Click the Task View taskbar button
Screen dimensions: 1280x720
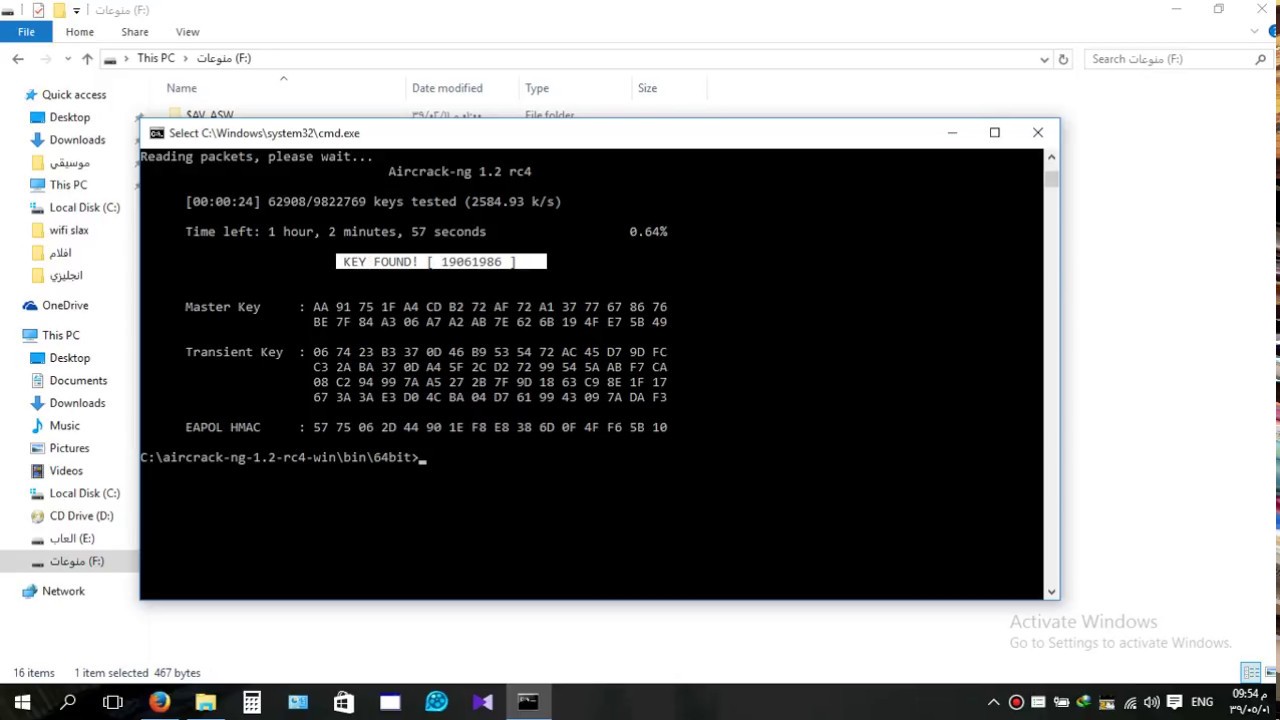click(x=113, y=702)
